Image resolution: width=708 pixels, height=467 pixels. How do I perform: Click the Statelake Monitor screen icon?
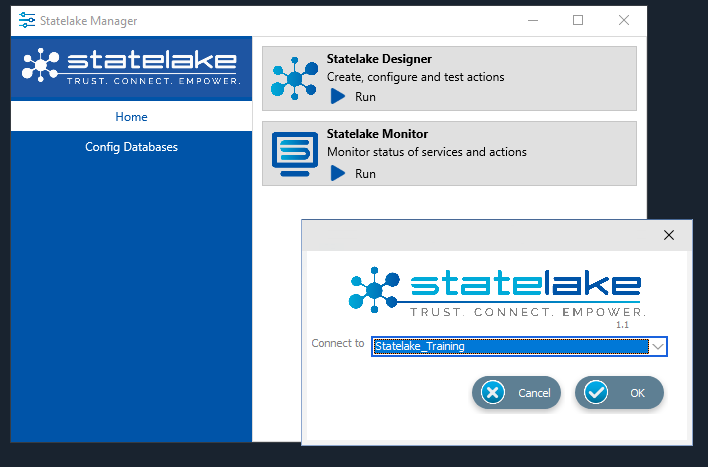click(295, 154)
